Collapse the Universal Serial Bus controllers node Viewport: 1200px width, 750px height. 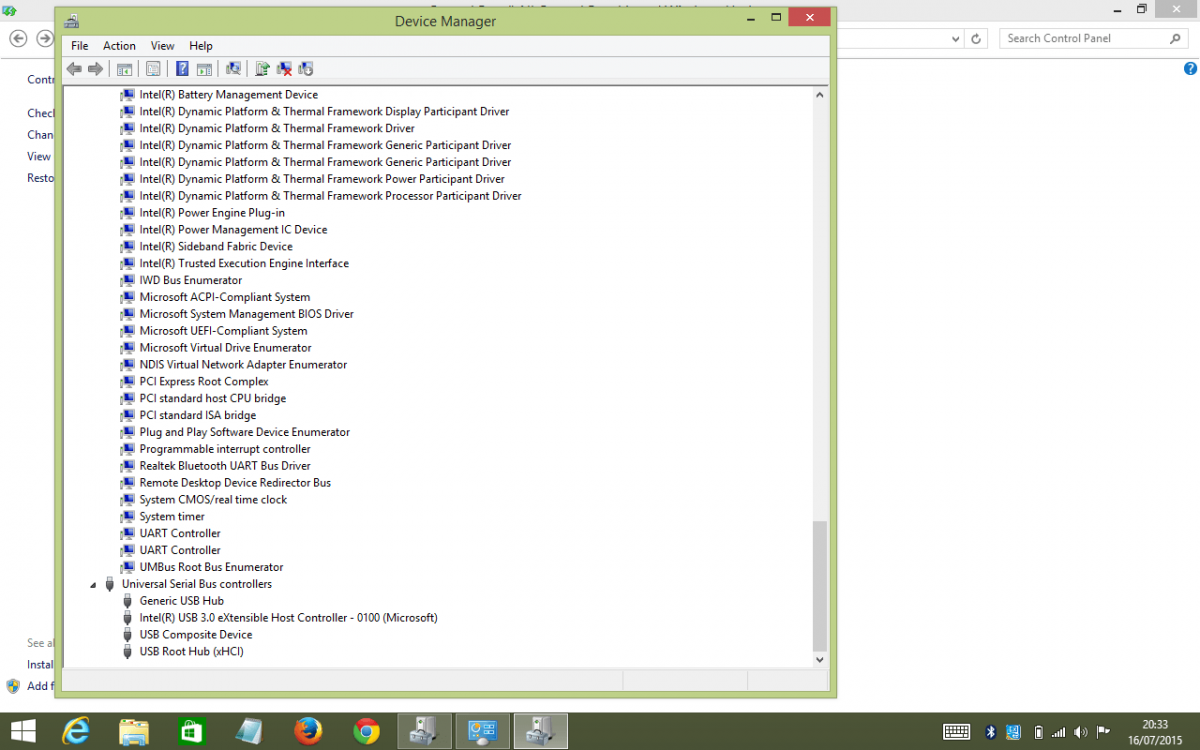(94, 584)
